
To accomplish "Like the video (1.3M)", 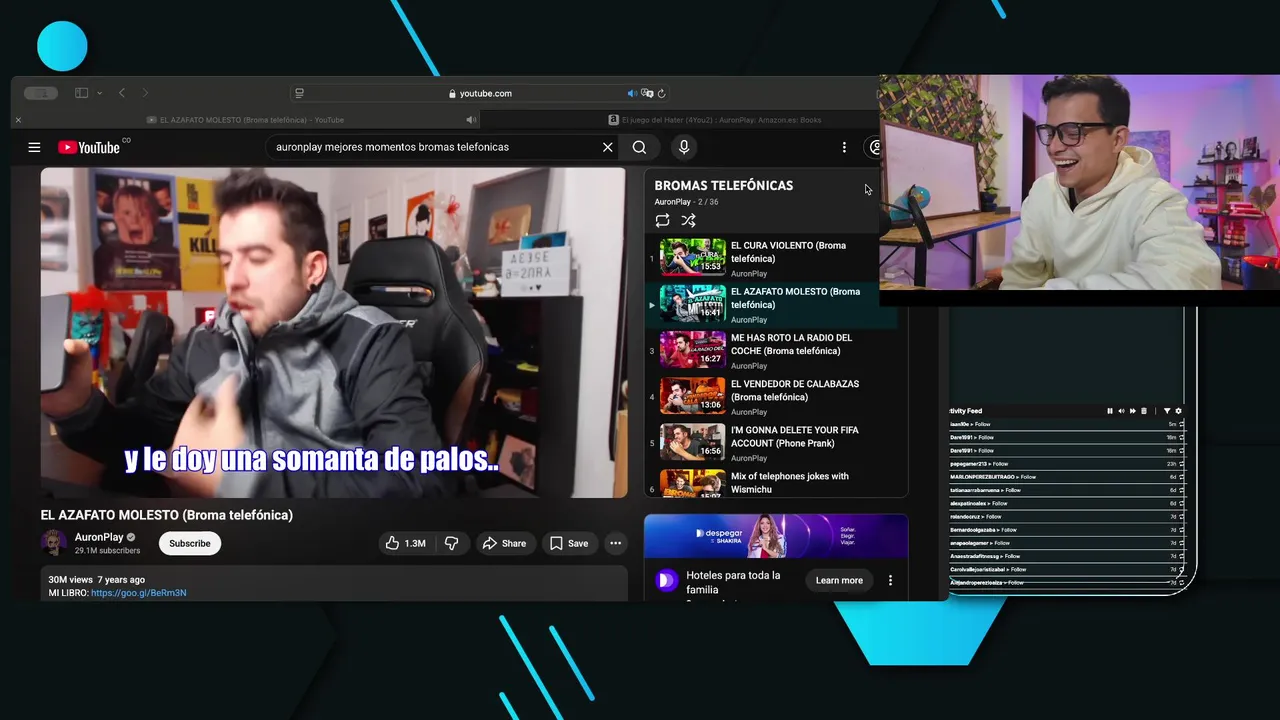I will [x=405, y=543].
